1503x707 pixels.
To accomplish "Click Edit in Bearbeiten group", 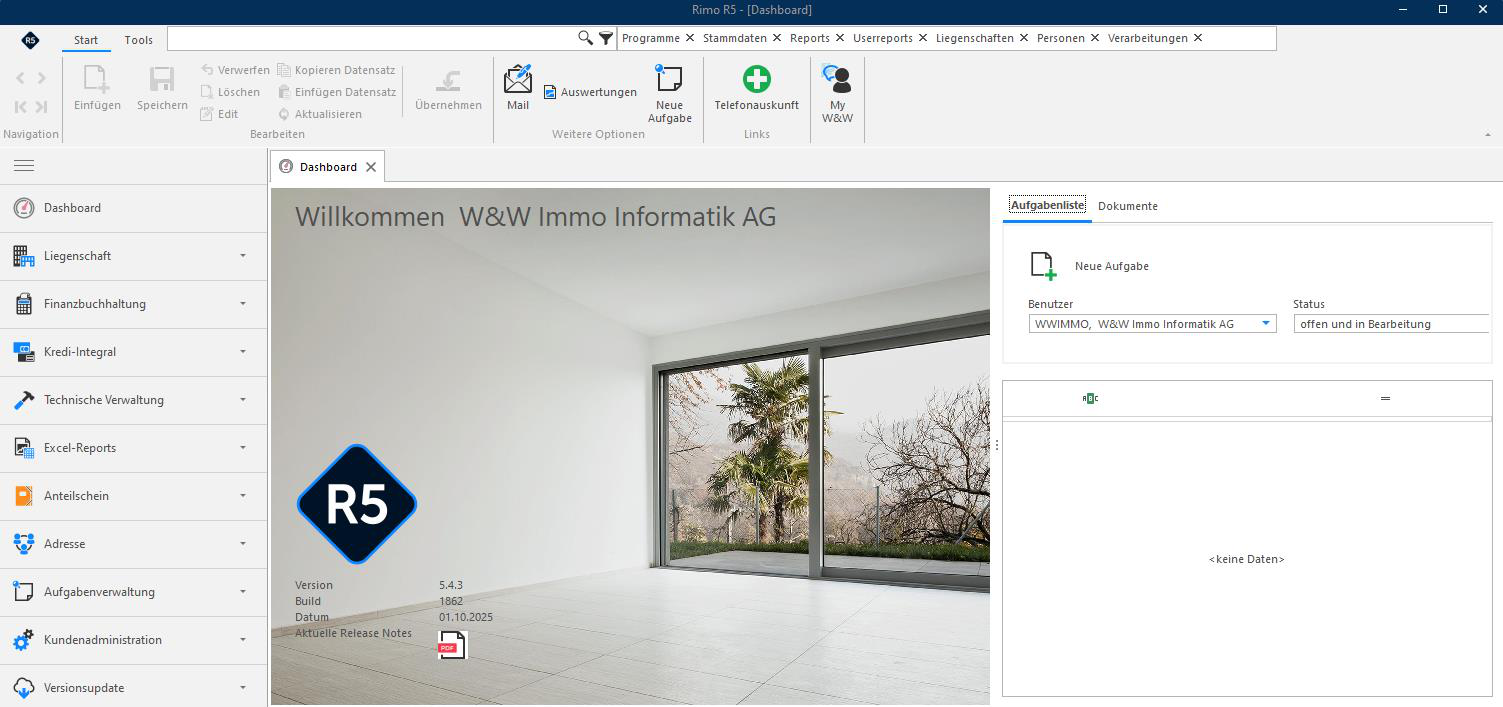I will coord(219,114).
